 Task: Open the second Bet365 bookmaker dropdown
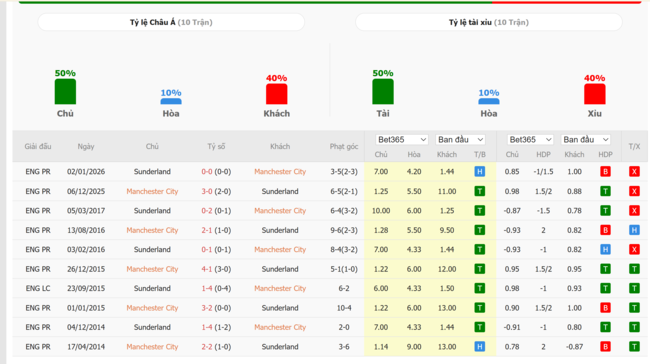530,140
